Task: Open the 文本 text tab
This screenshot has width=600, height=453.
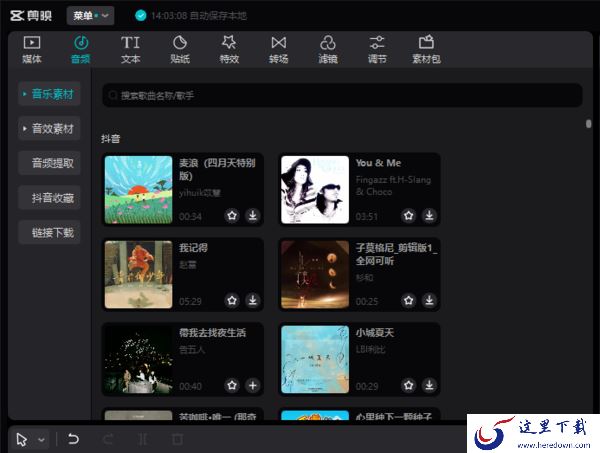Action: pyautogui.click(x=130, y=49)
